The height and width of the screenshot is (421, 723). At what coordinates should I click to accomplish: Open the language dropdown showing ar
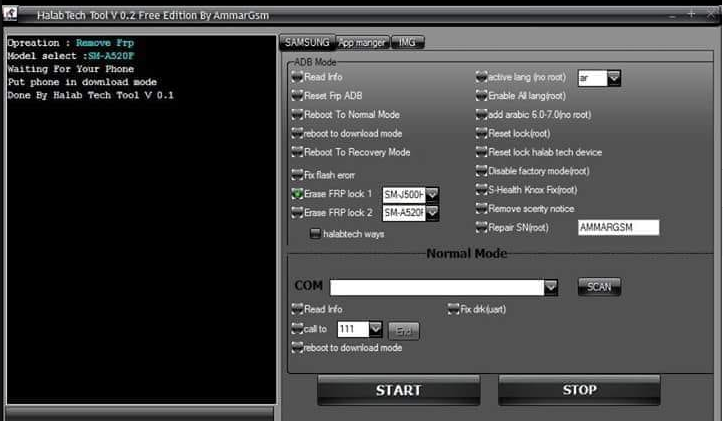(x=614, y=78)
